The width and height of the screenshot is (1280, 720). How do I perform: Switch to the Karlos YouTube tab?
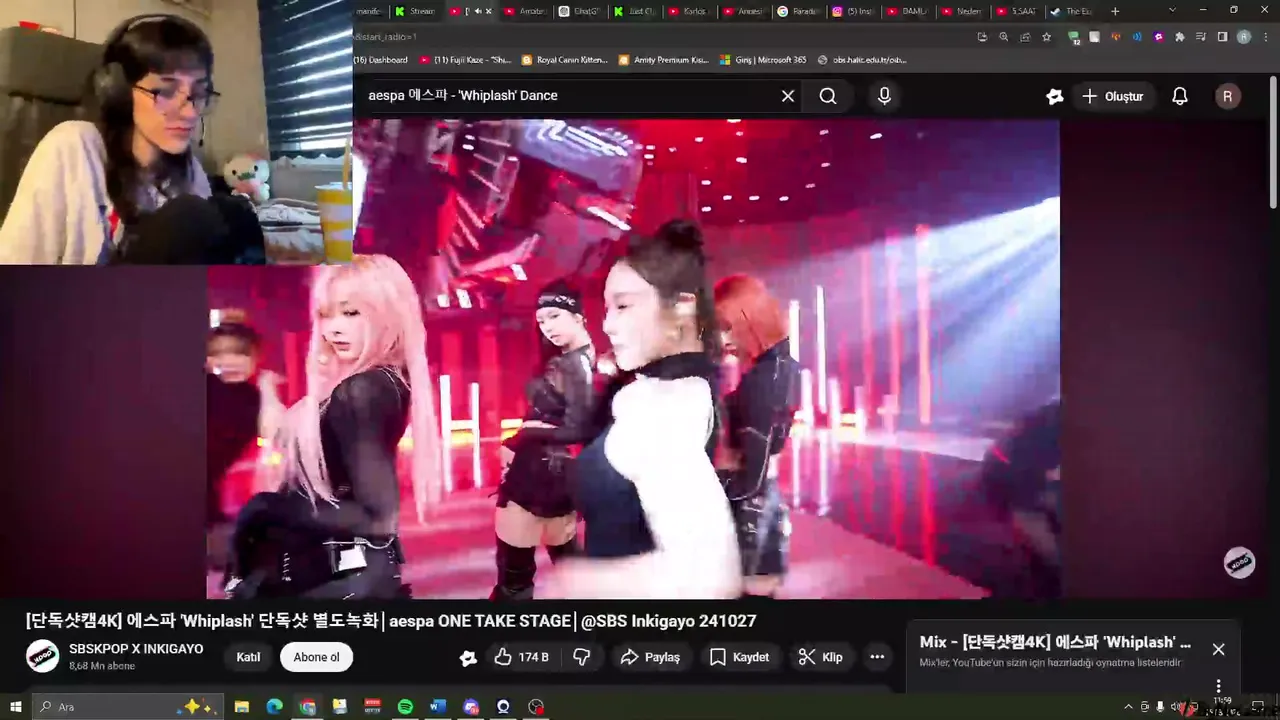pos(690,12)
